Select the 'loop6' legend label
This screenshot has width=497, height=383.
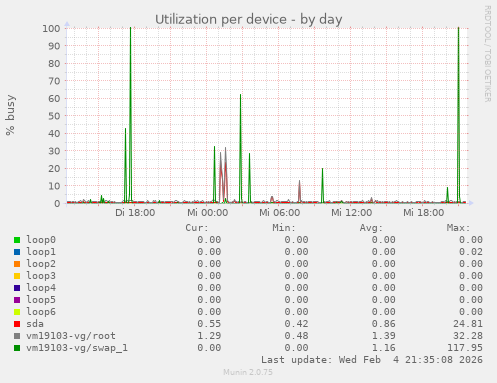pos(41,312)
